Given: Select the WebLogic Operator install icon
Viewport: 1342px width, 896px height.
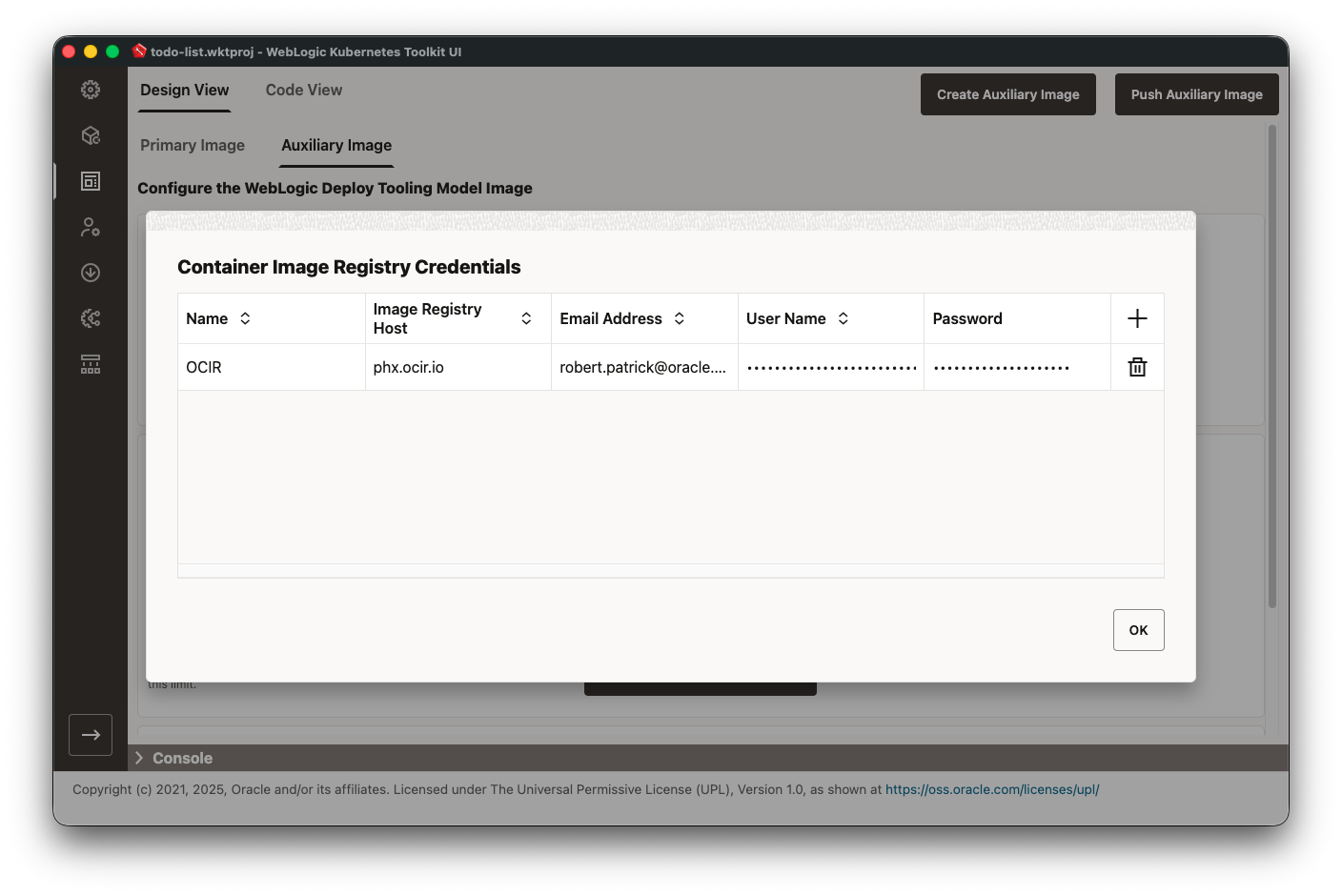Looking at the screenshot, I should 90,273.
